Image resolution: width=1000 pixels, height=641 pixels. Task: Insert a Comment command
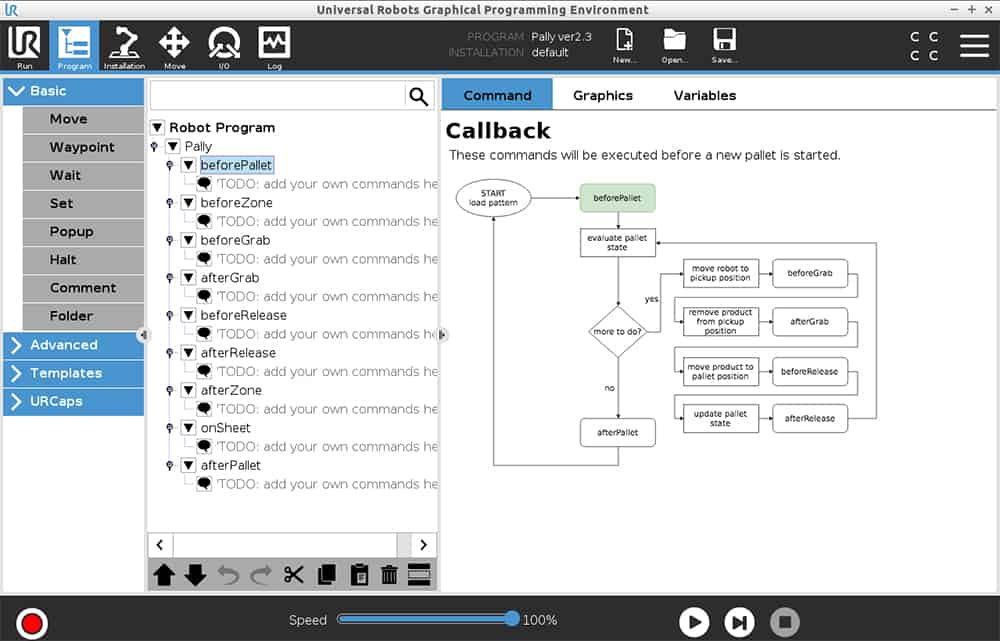tap(84, 288)
